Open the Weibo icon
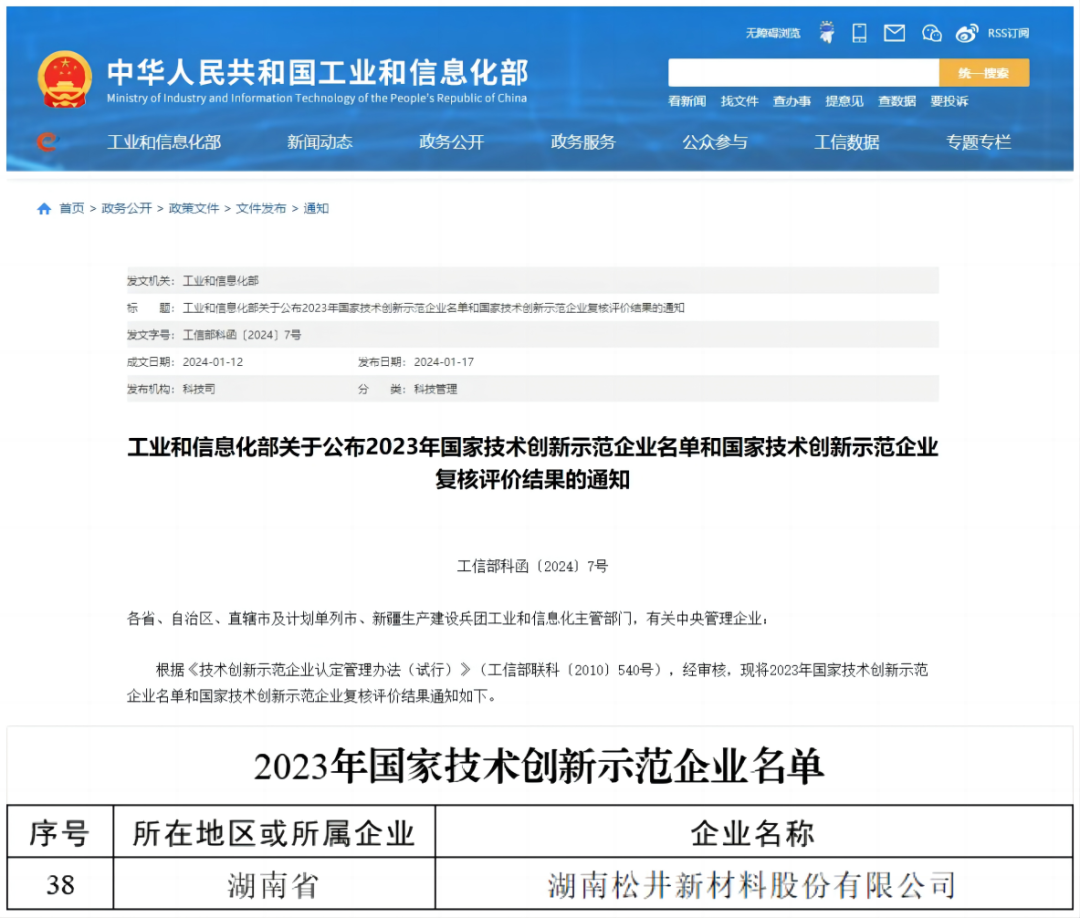This screenshot has width=1080, height=918. (967, 32)
